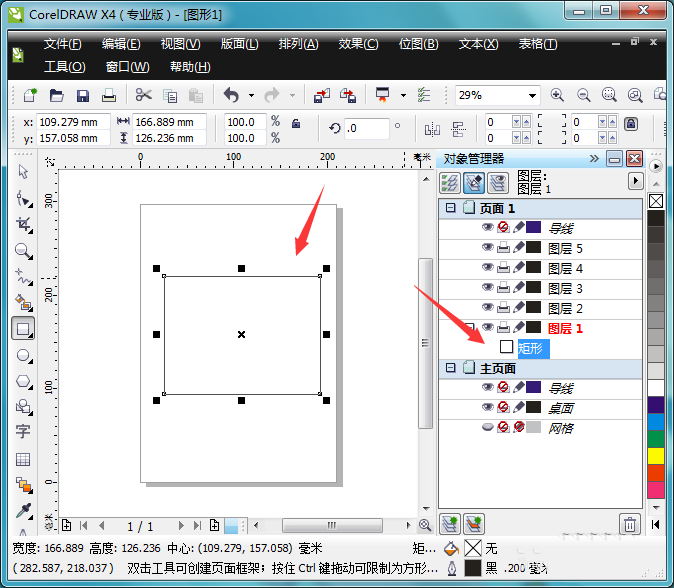The image size is (674, 588).
Task: Open the zoom level dropdown
Action: 532,95
